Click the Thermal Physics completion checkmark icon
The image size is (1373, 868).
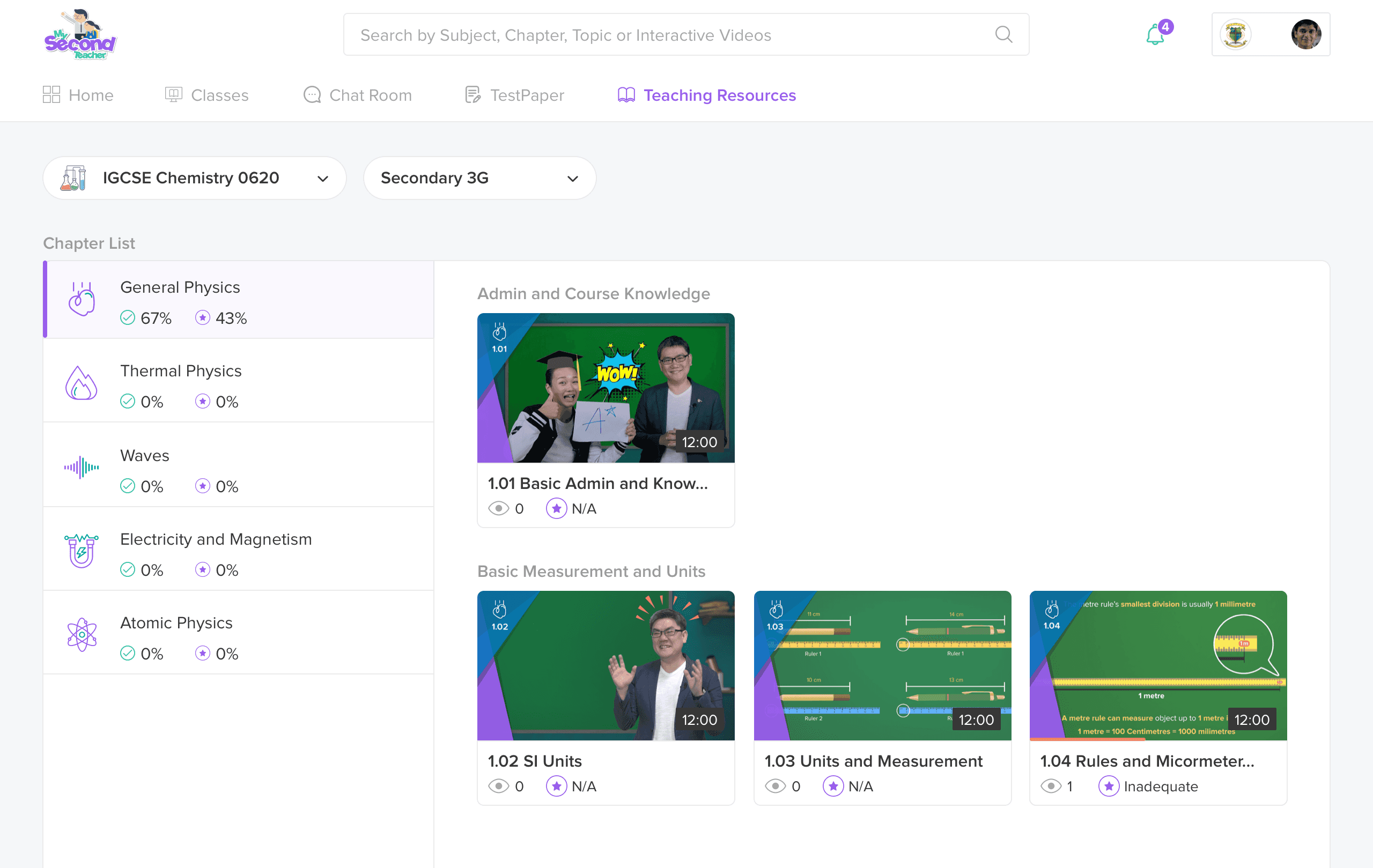coord(128,401)
